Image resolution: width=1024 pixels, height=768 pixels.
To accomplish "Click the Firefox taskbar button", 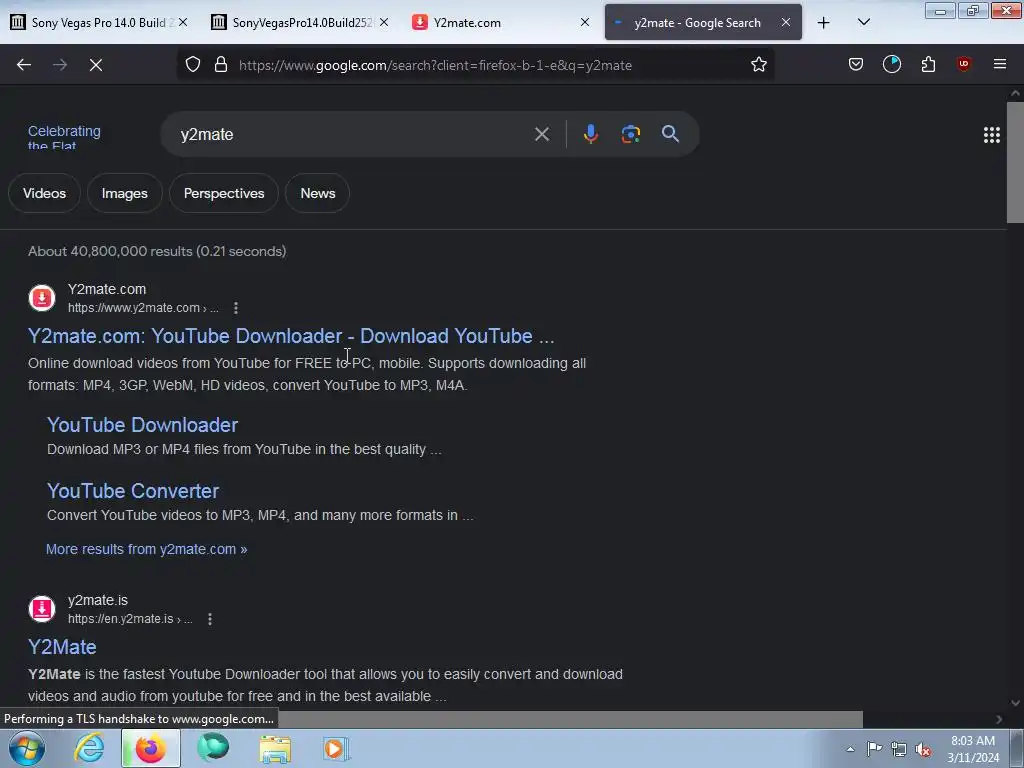I will pyautogui.click(x=150, y=748).
